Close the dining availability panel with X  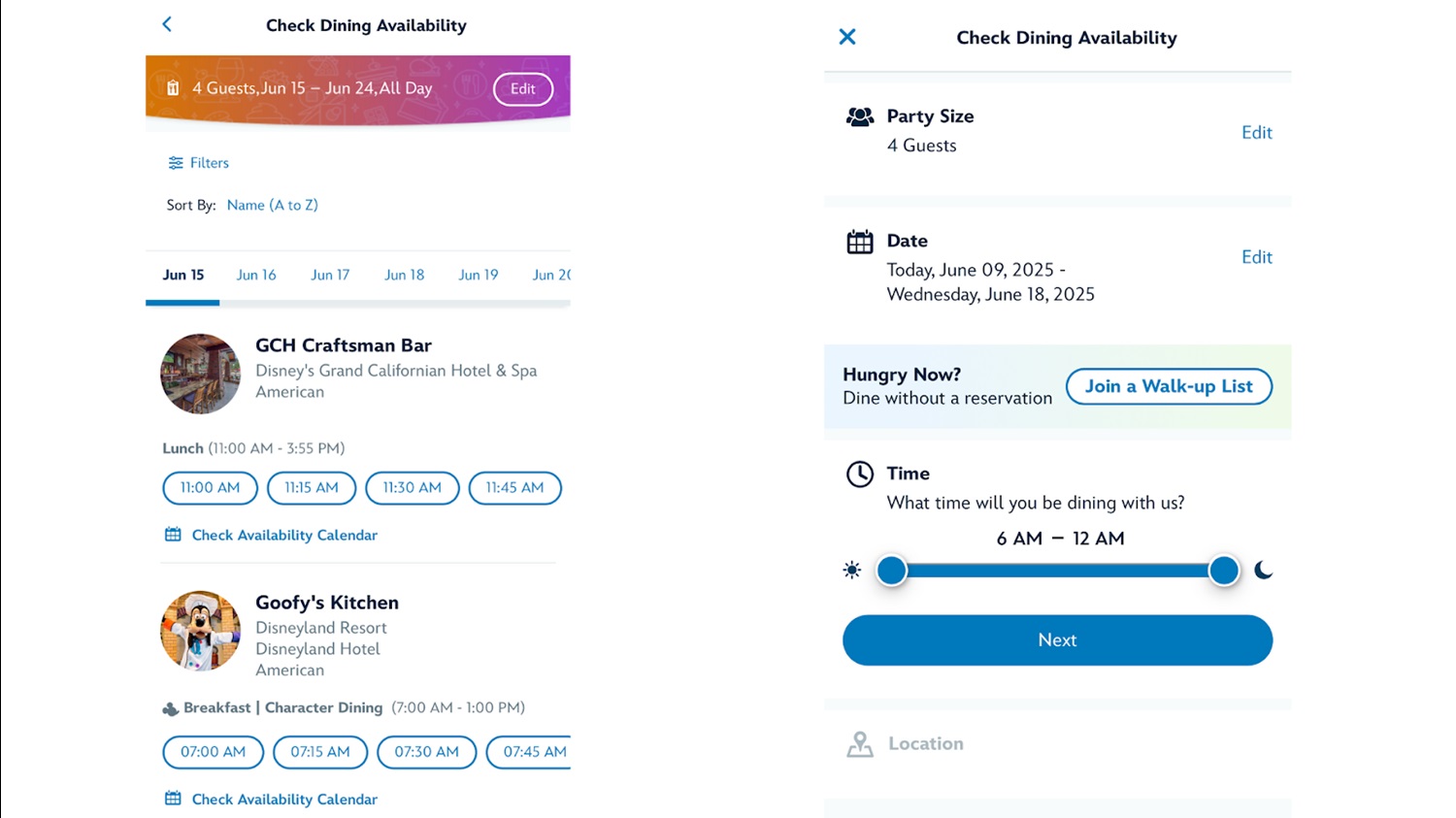847,37
